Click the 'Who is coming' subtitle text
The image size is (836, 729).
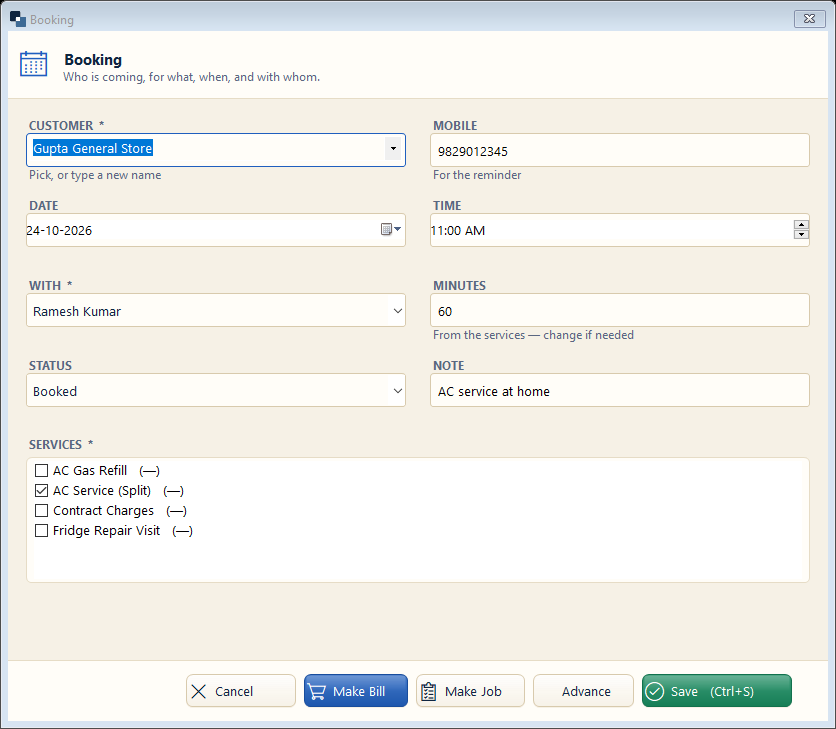191,77
